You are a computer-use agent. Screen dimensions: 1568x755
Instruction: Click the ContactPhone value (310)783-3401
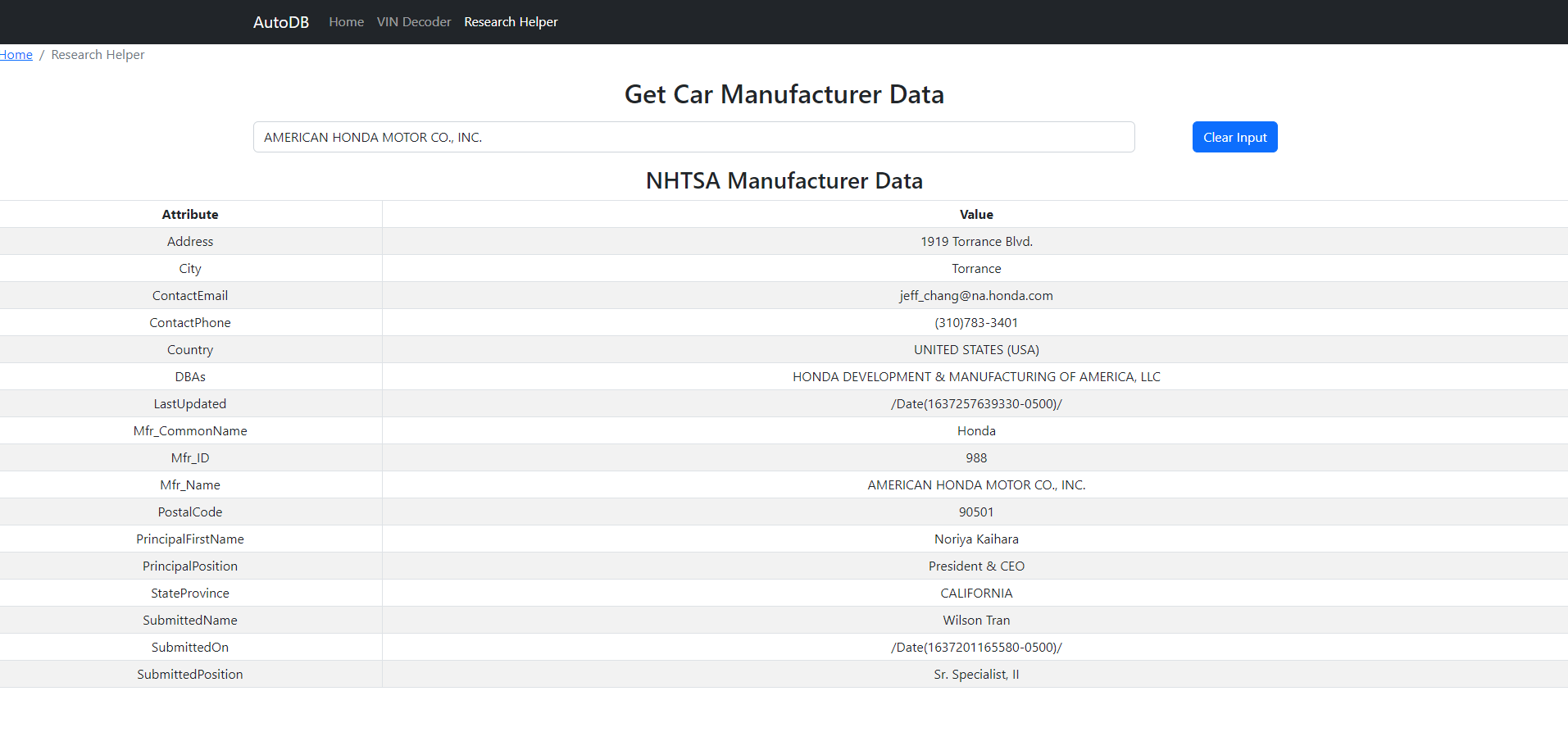tap(975, 322)
